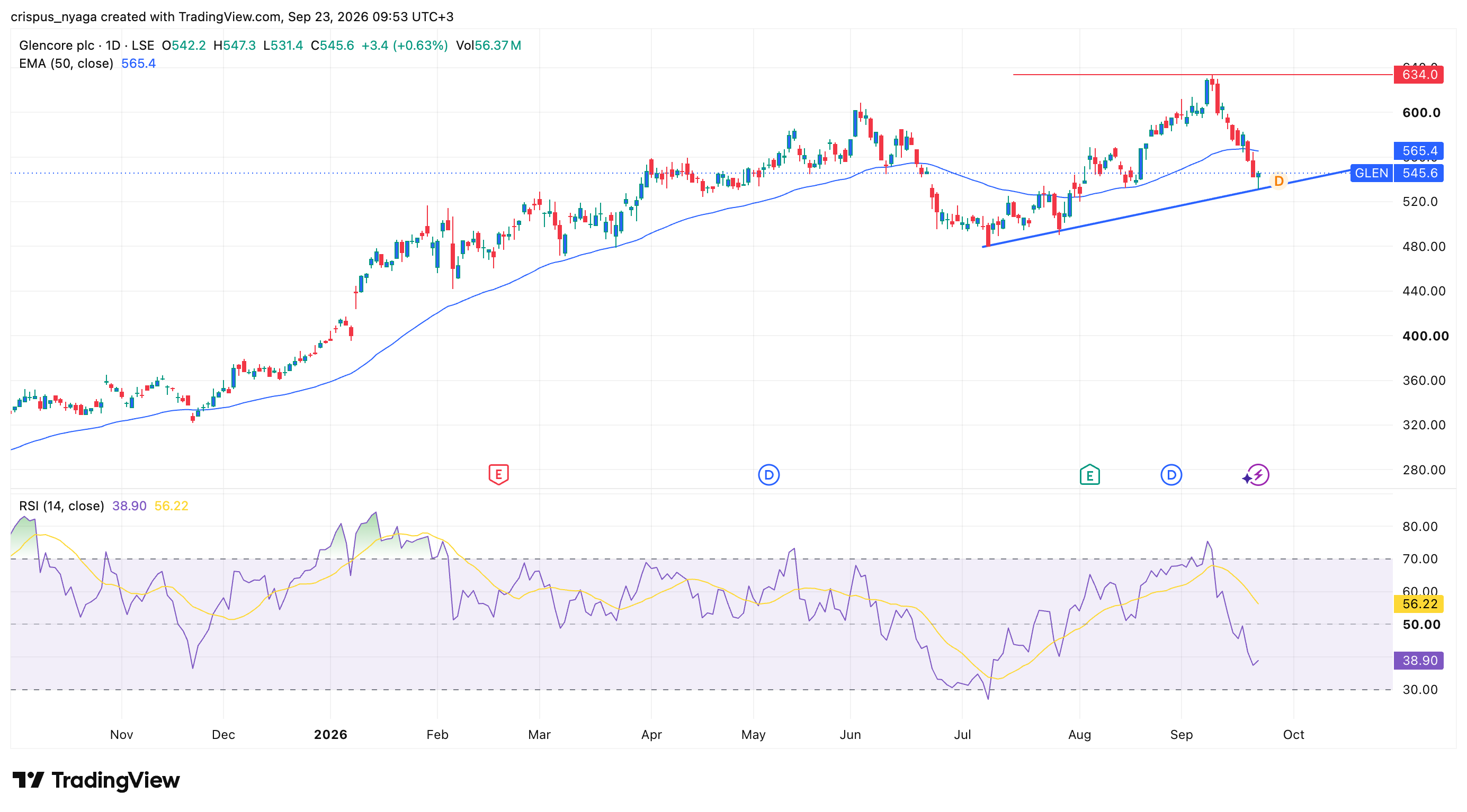Click the yellow 56.22 RSI label
This screenshot has width=1467, height=812.
(1418, 604)
